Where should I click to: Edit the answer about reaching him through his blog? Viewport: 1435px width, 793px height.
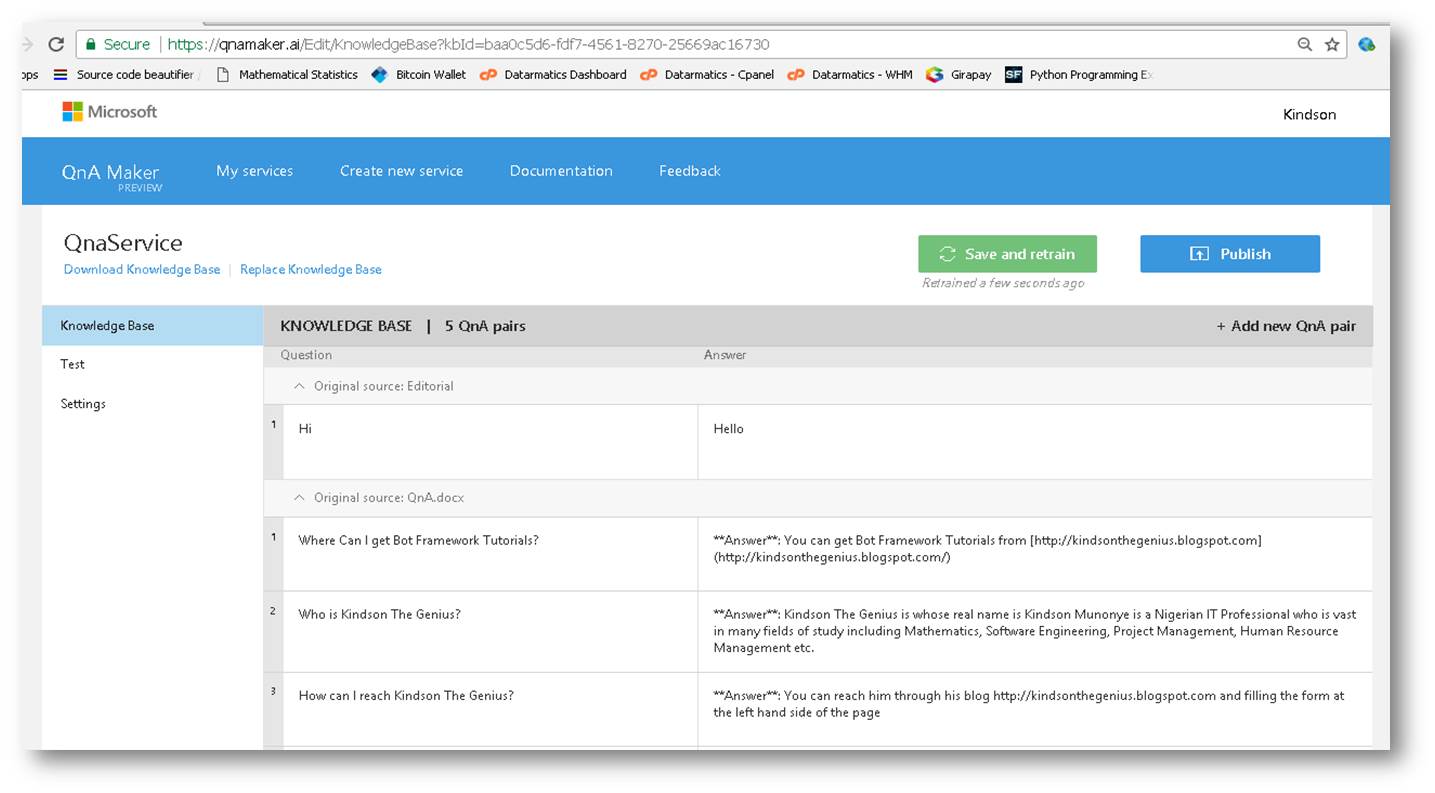click(1035, 710)
